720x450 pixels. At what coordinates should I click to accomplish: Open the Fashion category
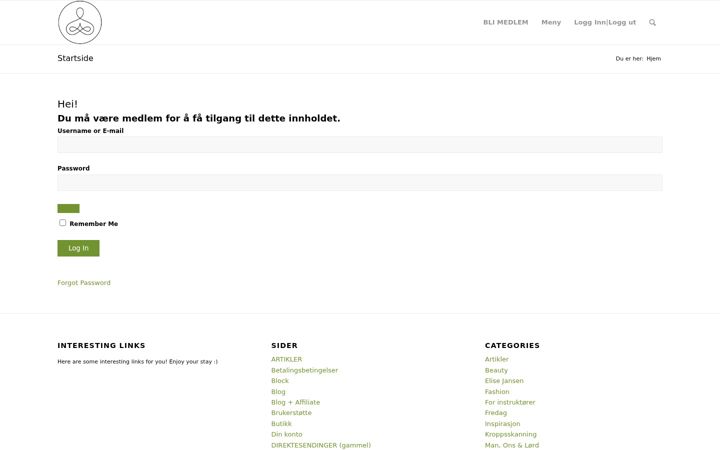(x=497, y=392)
